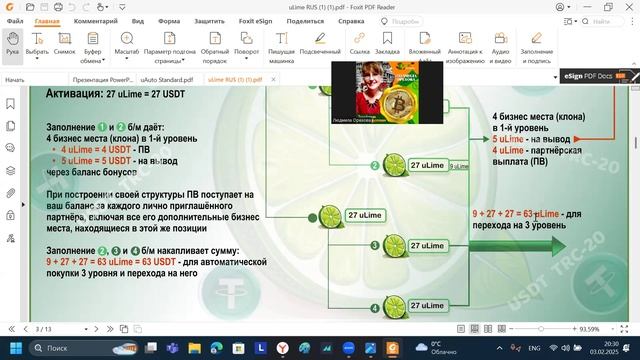This screenshot has height=360, width=640.
Task: Open the Foxit eSign ribbon tab
Action: coord(256,21)
